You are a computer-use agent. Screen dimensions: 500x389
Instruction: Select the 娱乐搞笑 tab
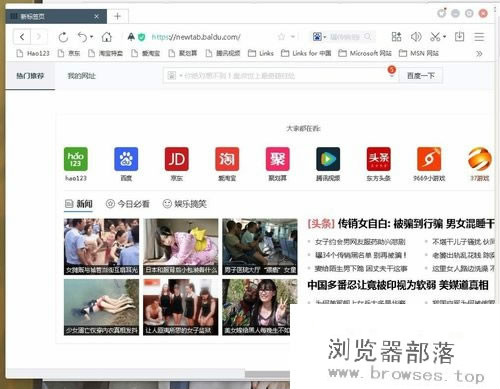(185, 204)
